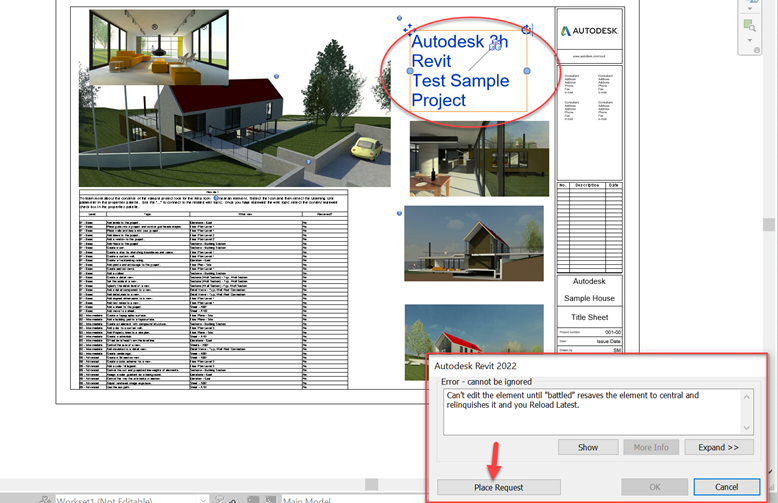This screenshot has height=503, width=778.
Task: Click Expand >> in the error dialog
Action: (718, 447)
